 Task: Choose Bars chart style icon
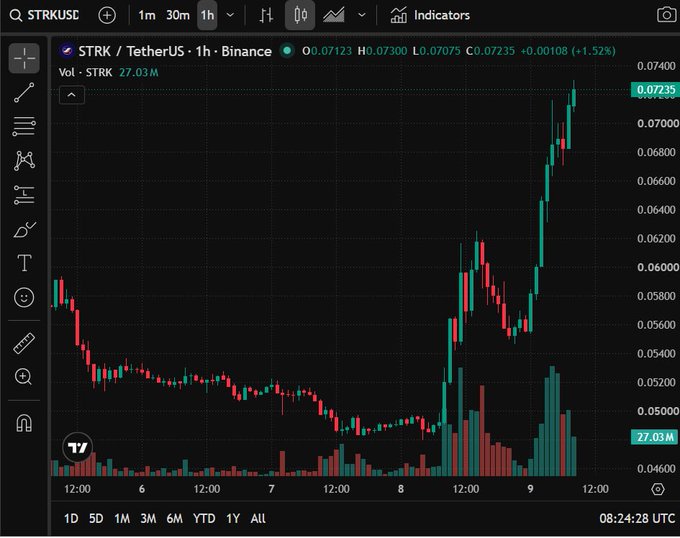tap(266, 16)
